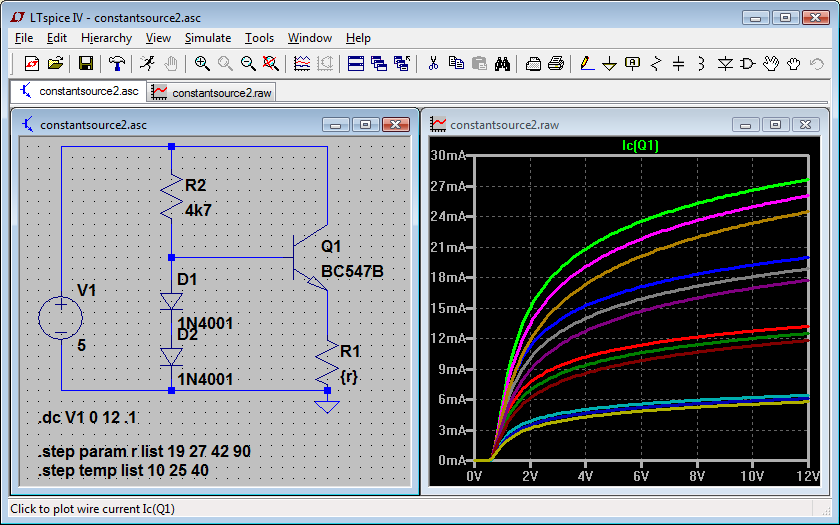Click the '.dc V1 0 12 .1' directive
Image resolution: width=840 pixels, height=525 pixels.
[x=87, y=417]
